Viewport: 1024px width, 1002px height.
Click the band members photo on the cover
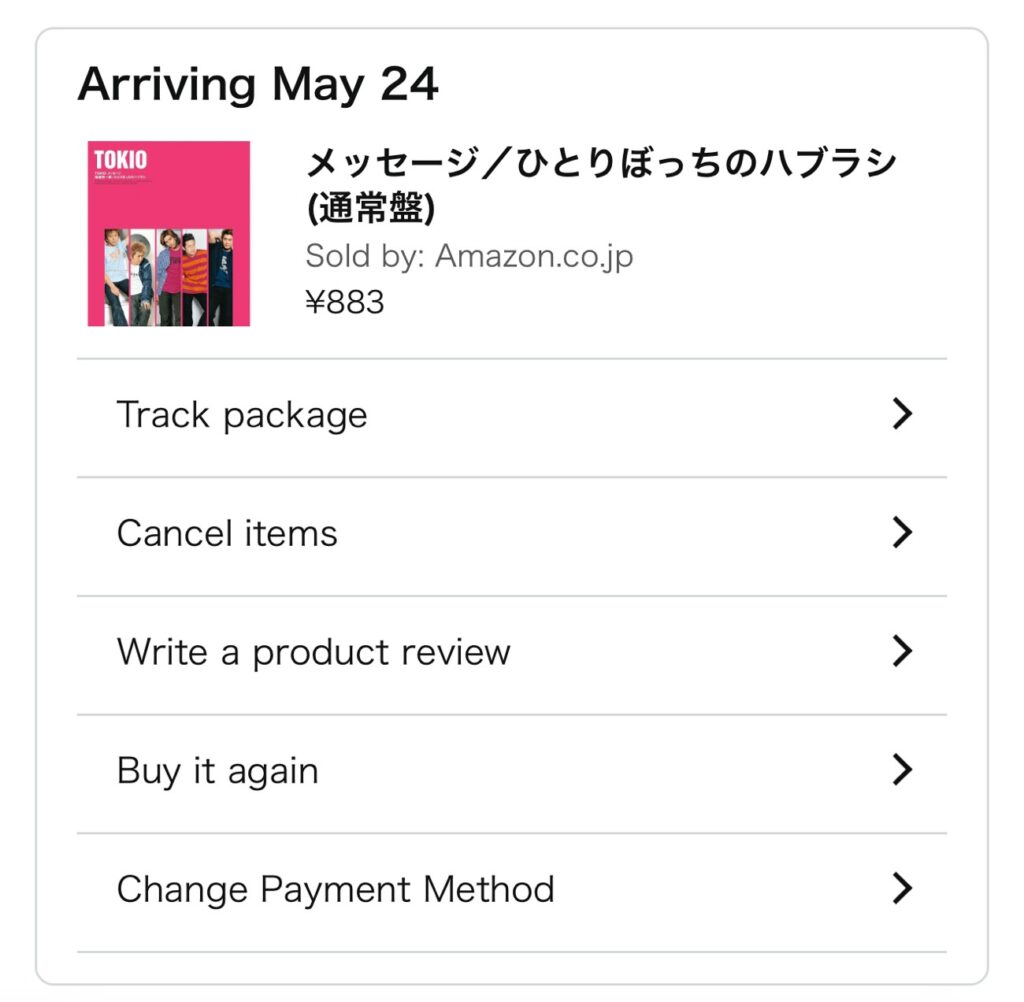click(x=168, y=277)
